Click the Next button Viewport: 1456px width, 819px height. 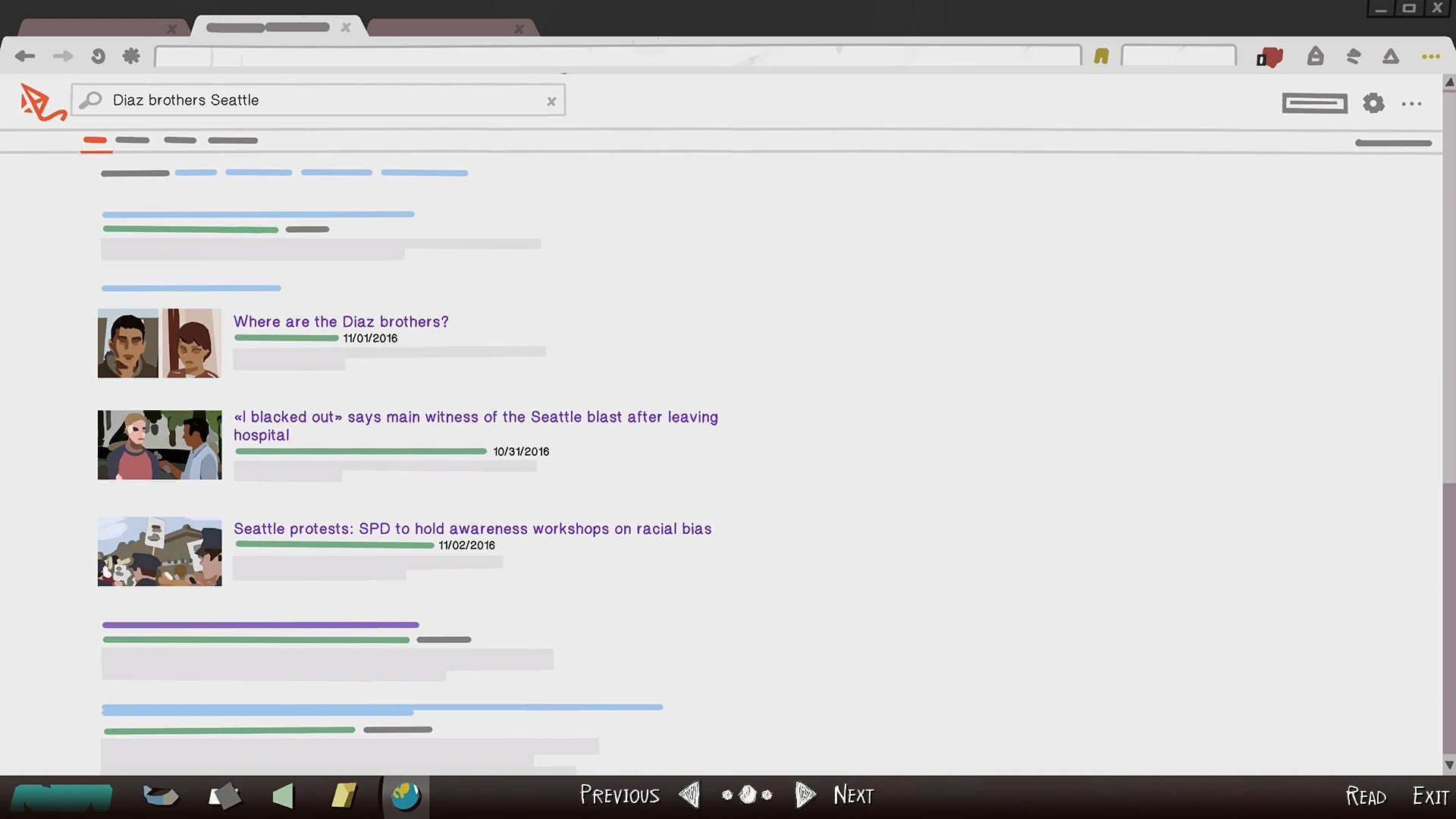852,795
